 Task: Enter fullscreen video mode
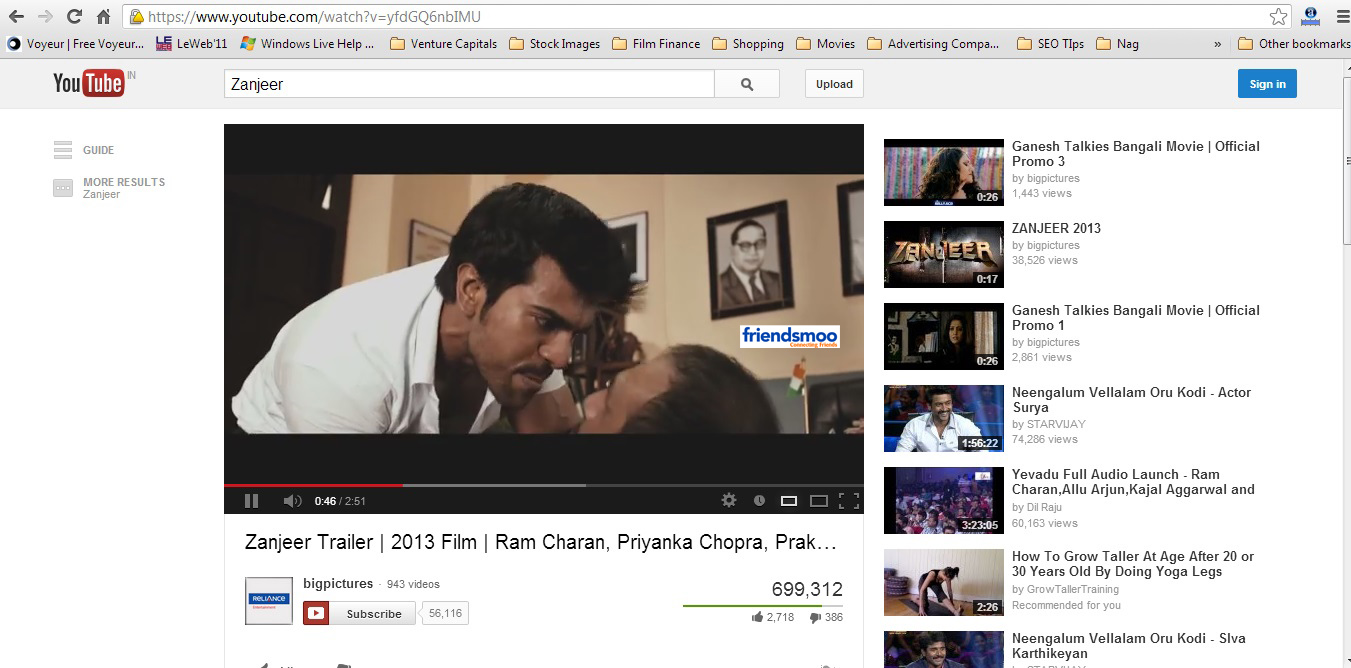pyautogui.click(x=849, y=501)
